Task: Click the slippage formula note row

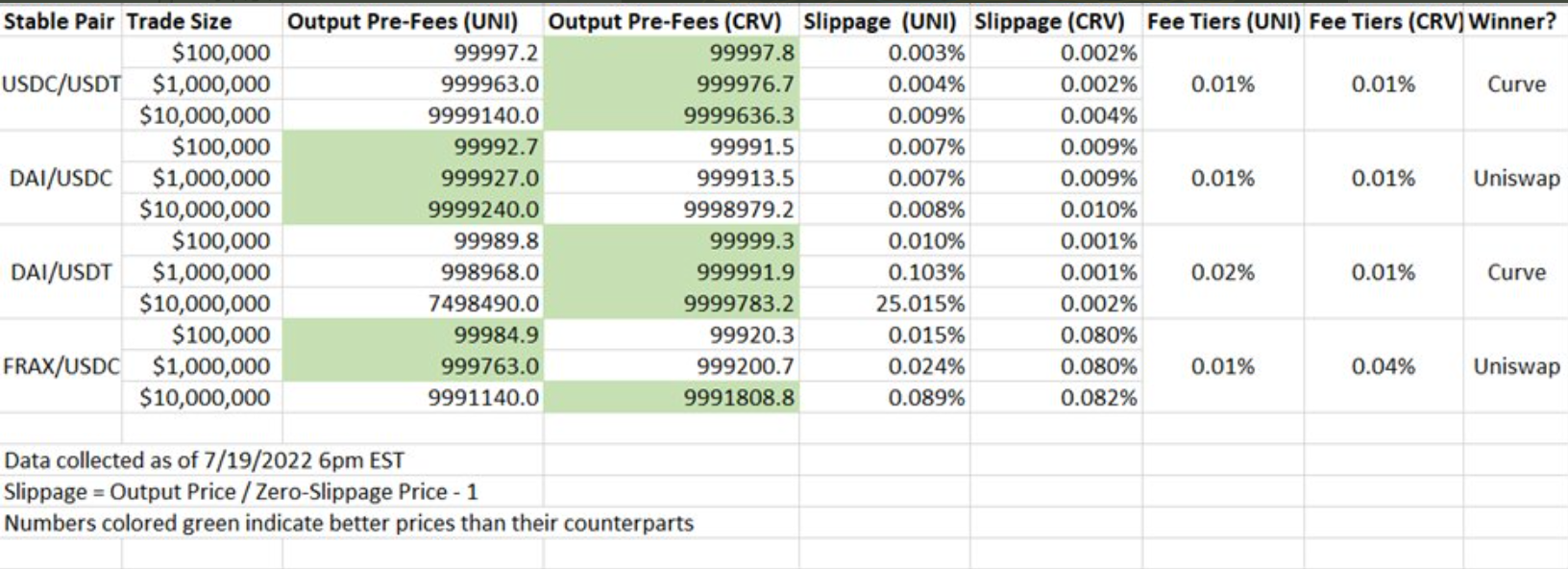Action: [241, 492]
